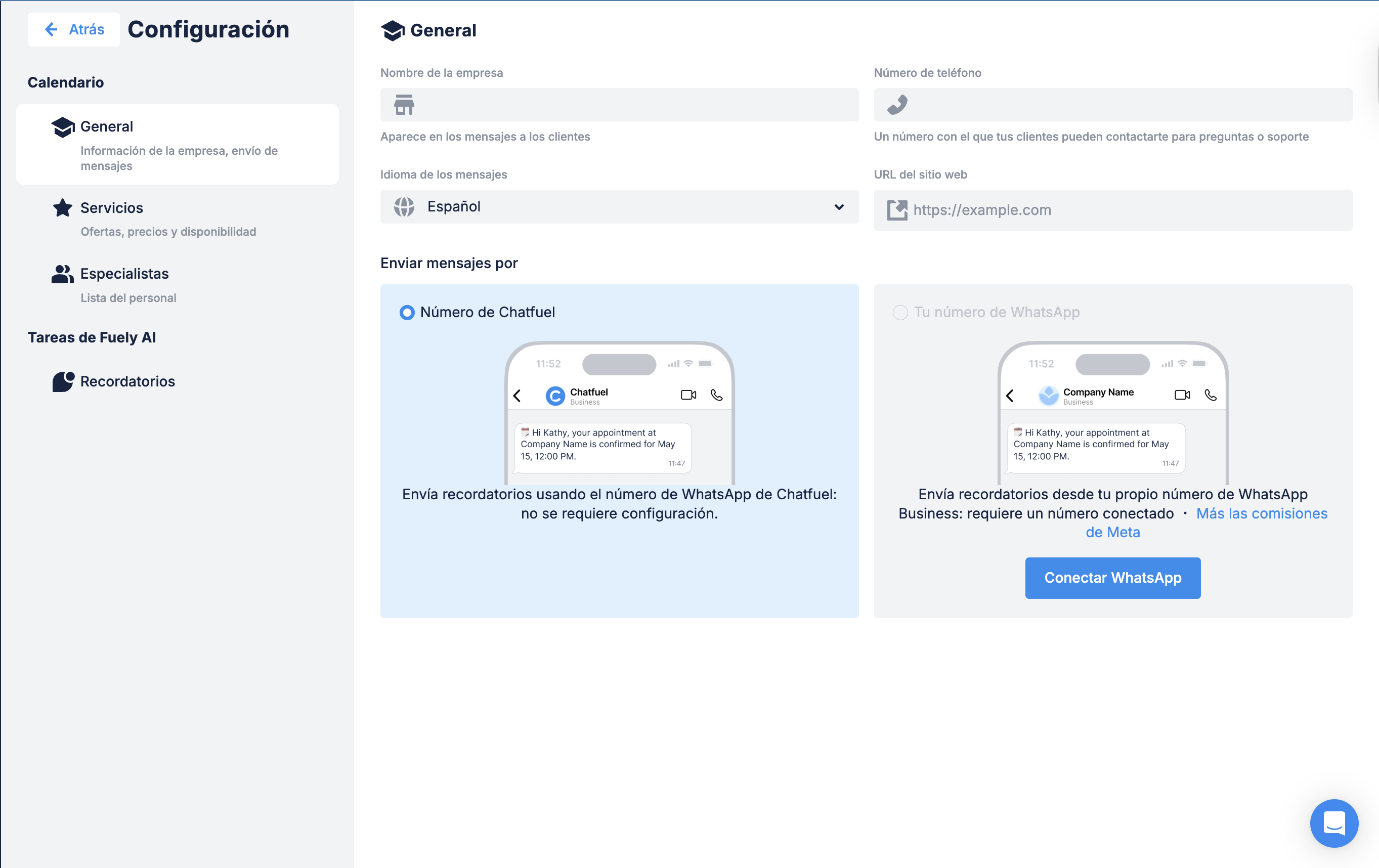The height and width of the screenshot is (868, 1379).
Task: Click the people icon next to Especialistas
Action: coord(62,274)
